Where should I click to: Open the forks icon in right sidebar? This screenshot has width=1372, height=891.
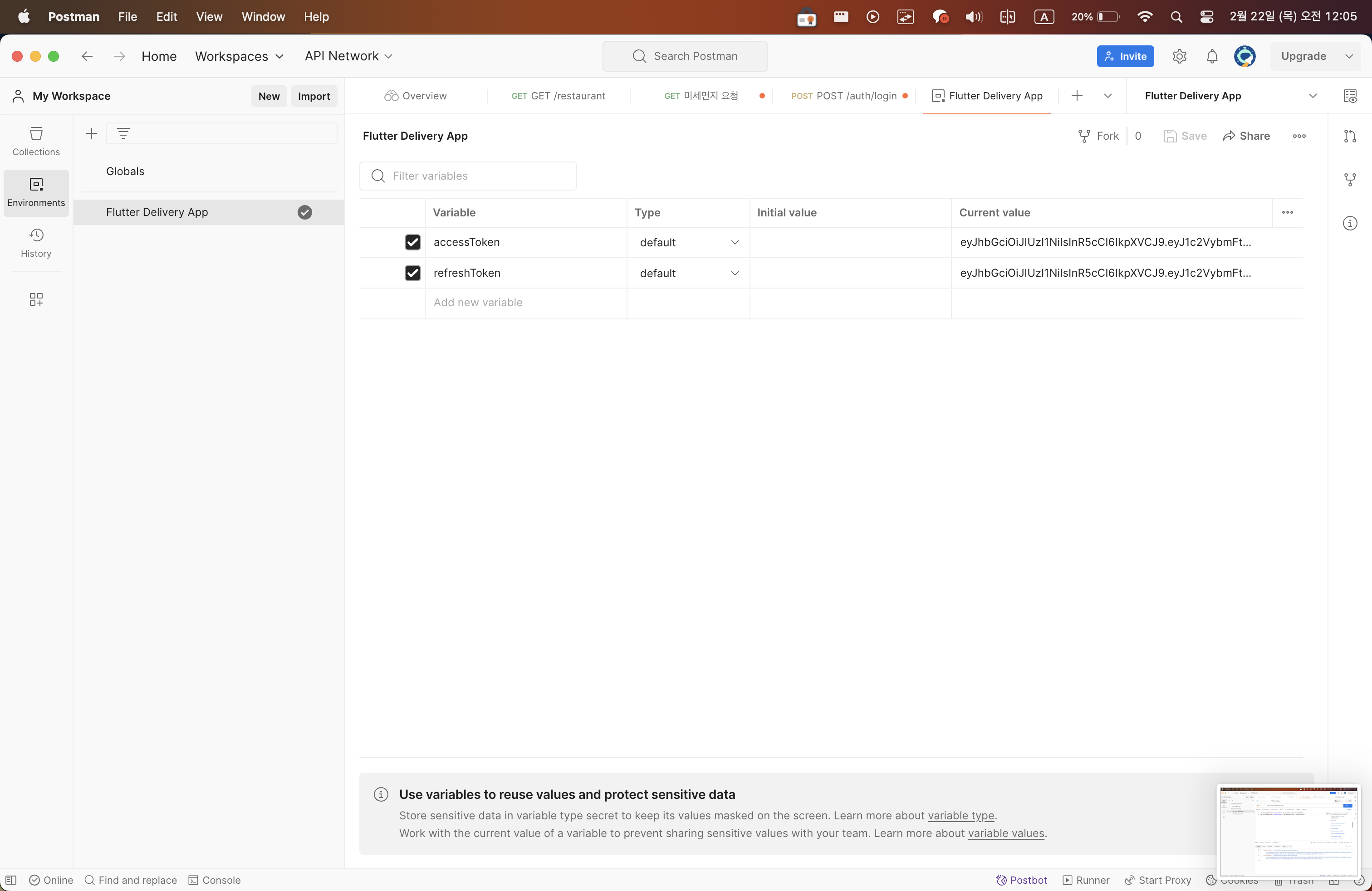[1349, 180]
